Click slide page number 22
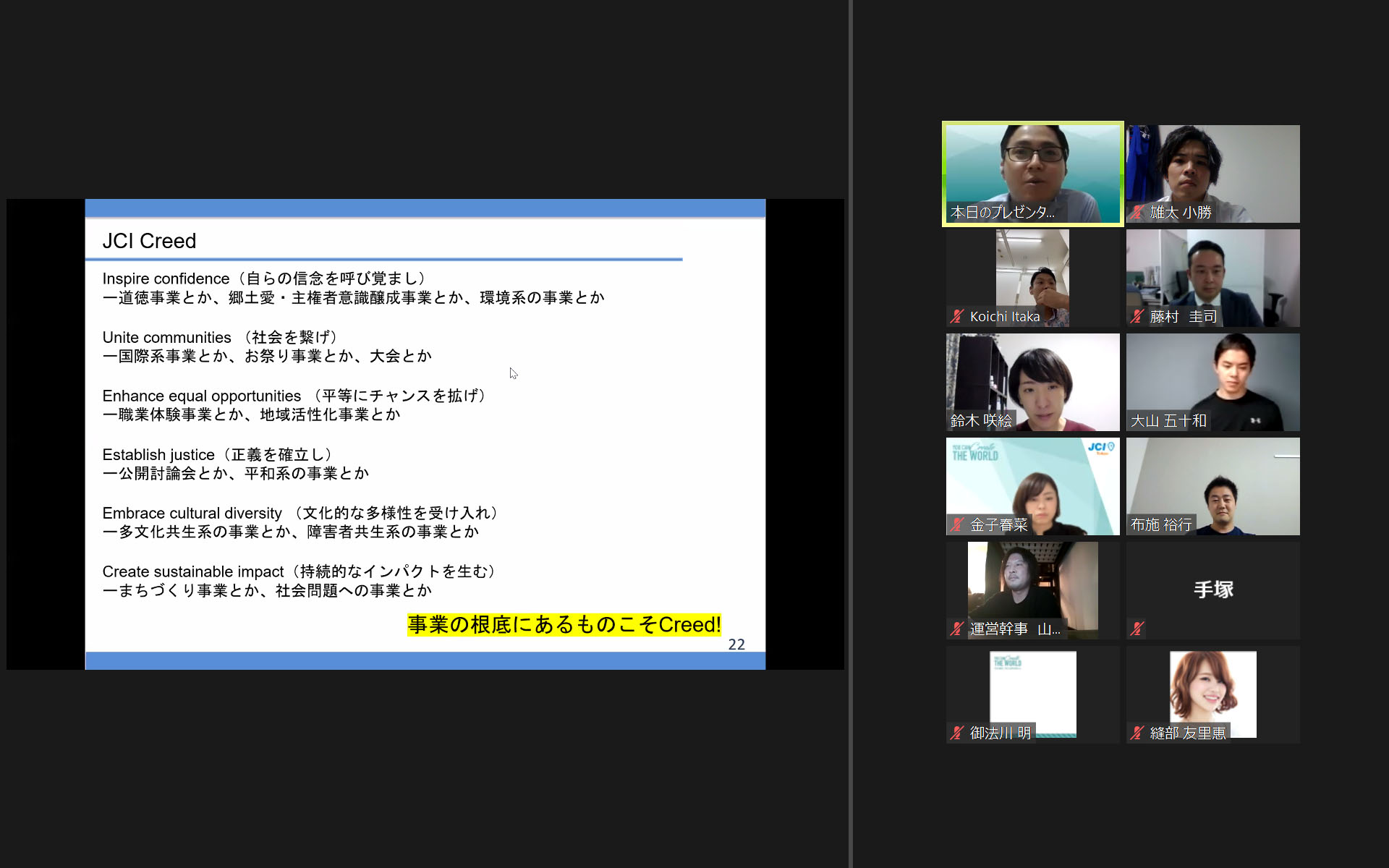 click(x=736, y=644)
